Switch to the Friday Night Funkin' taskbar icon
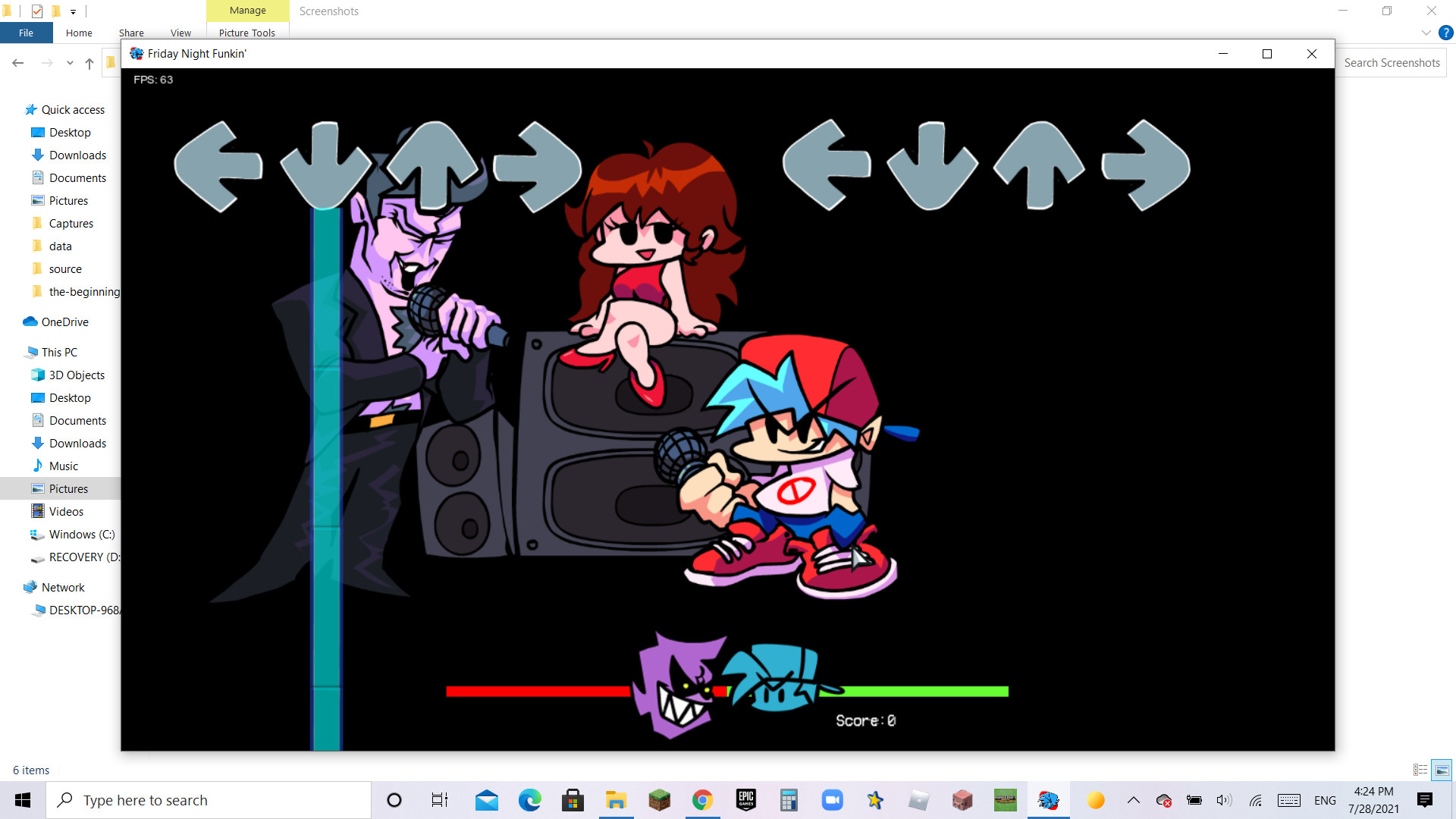This screenshot has width=1456, height=819. (1048, 799)
